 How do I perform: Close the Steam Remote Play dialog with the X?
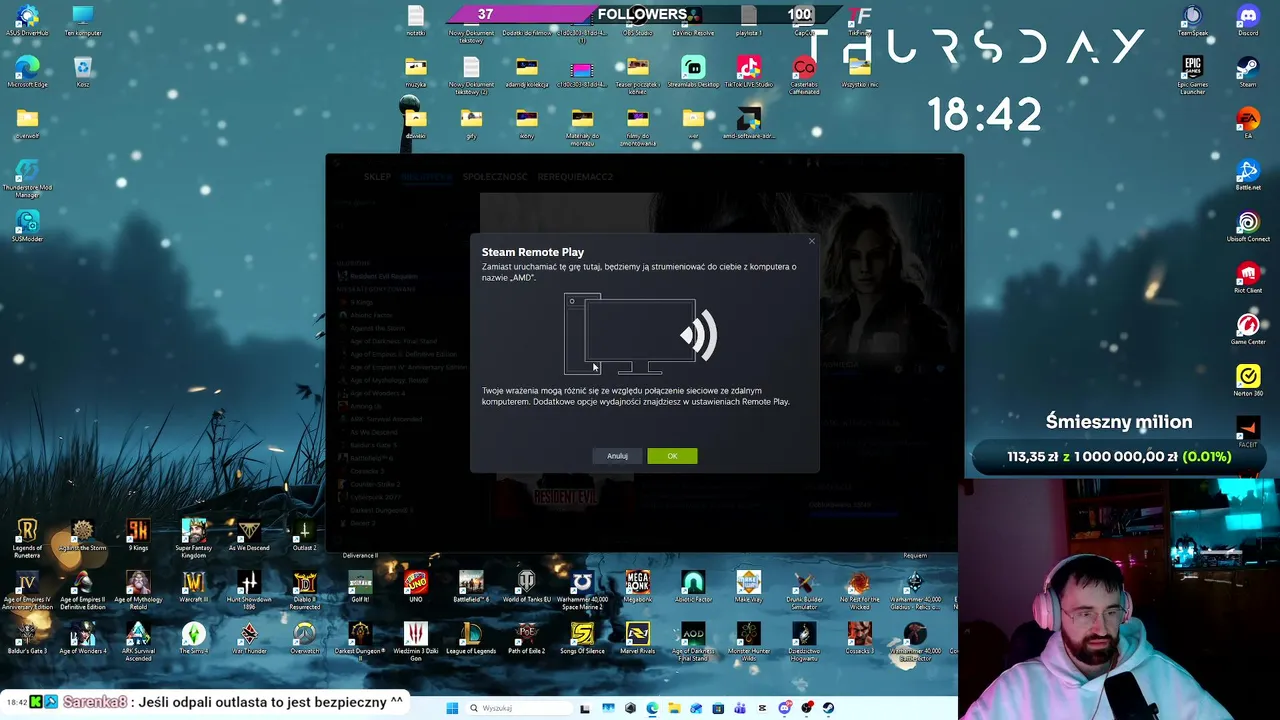click(811, 241)
